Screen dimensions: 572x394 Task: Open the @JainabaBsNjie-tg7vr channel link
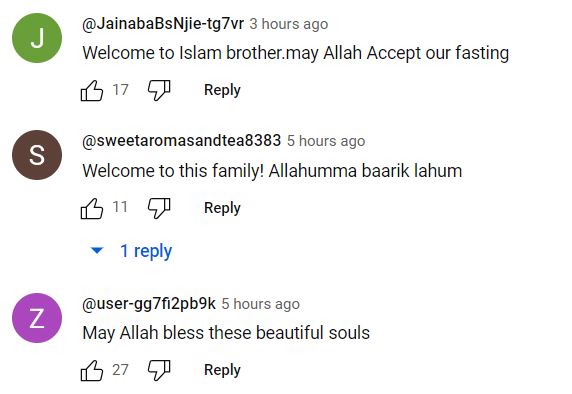(163, 24)
